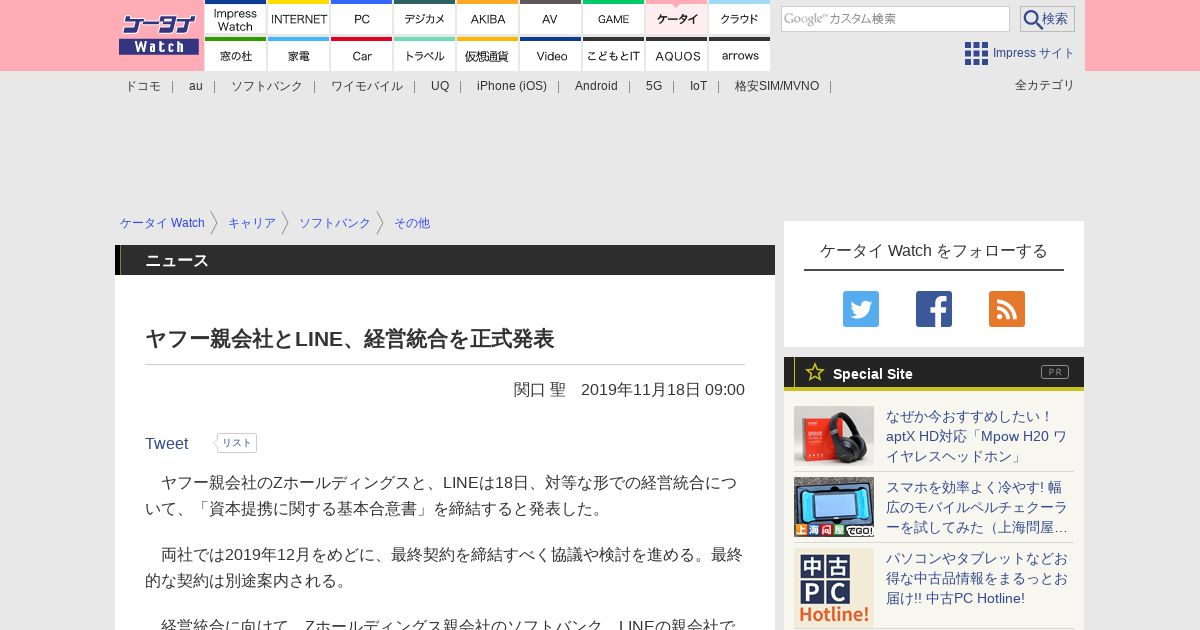Go to the 格安SIM/MVNO category
Image resolution: width=1200 pixels, height=630 pixels.
click(777, 86)
